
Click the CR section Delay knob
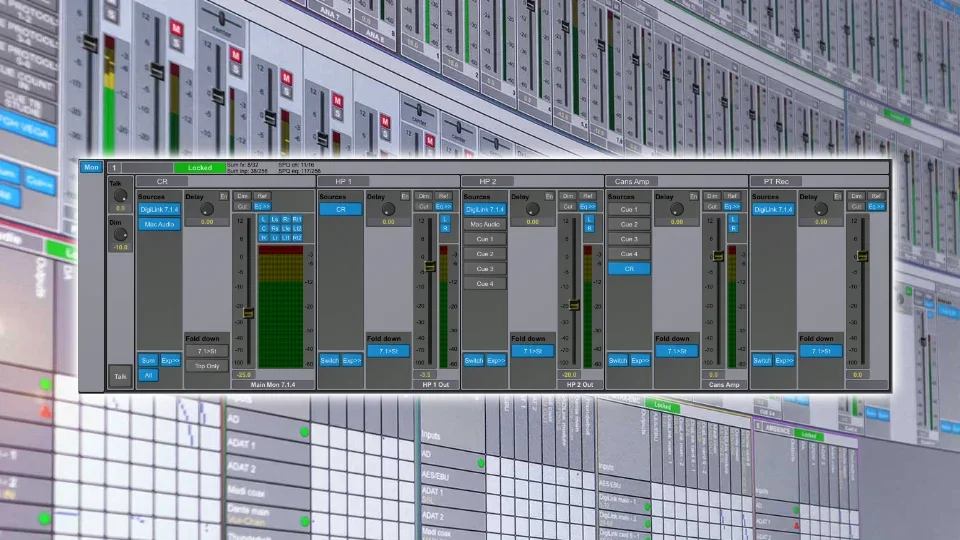(207, 209)
